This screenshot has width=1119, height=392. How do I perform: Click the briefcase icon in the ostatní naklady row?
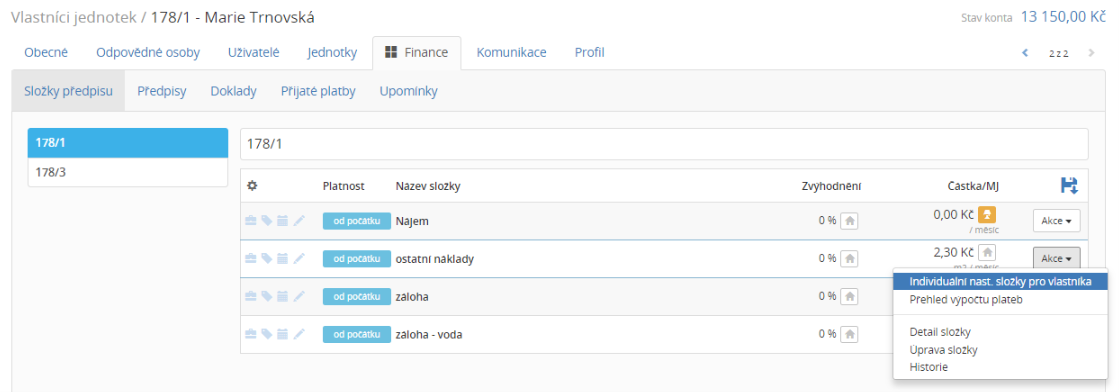[x=250, y=258]
